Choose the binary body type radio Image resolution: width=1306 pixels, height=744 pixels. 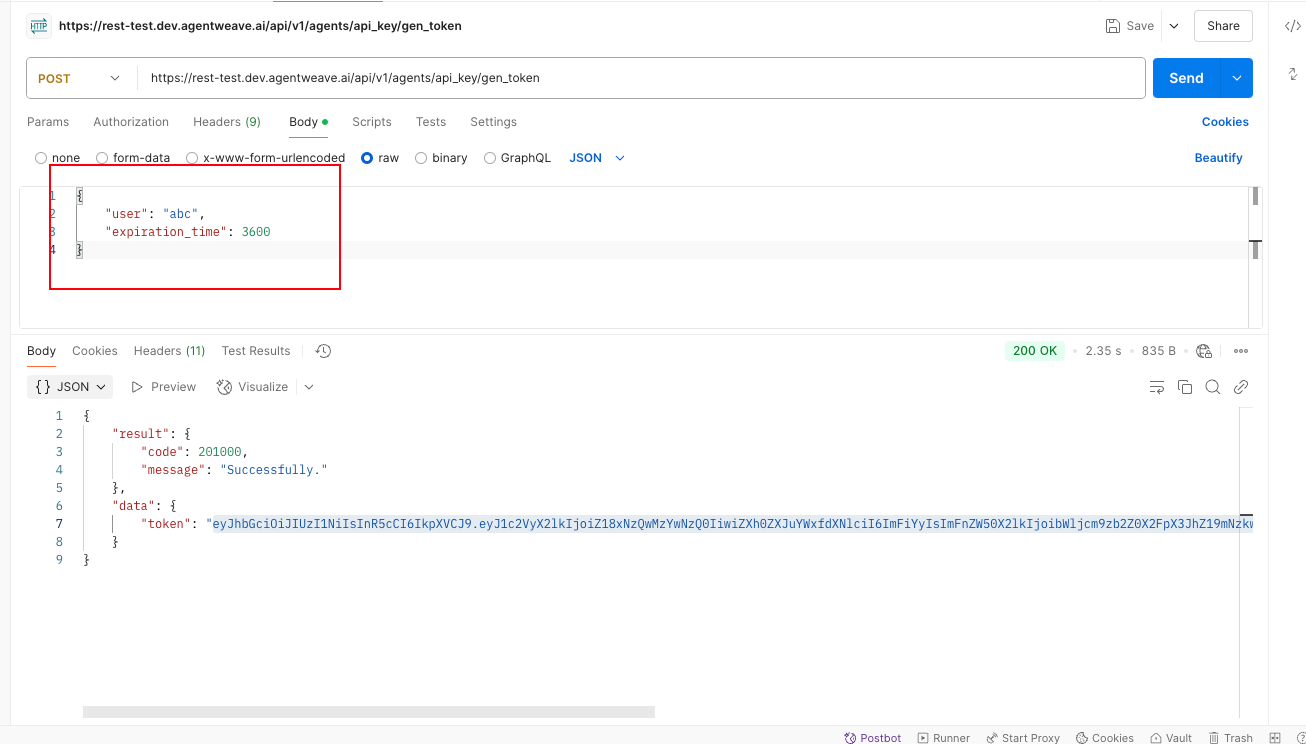[421, 158]
